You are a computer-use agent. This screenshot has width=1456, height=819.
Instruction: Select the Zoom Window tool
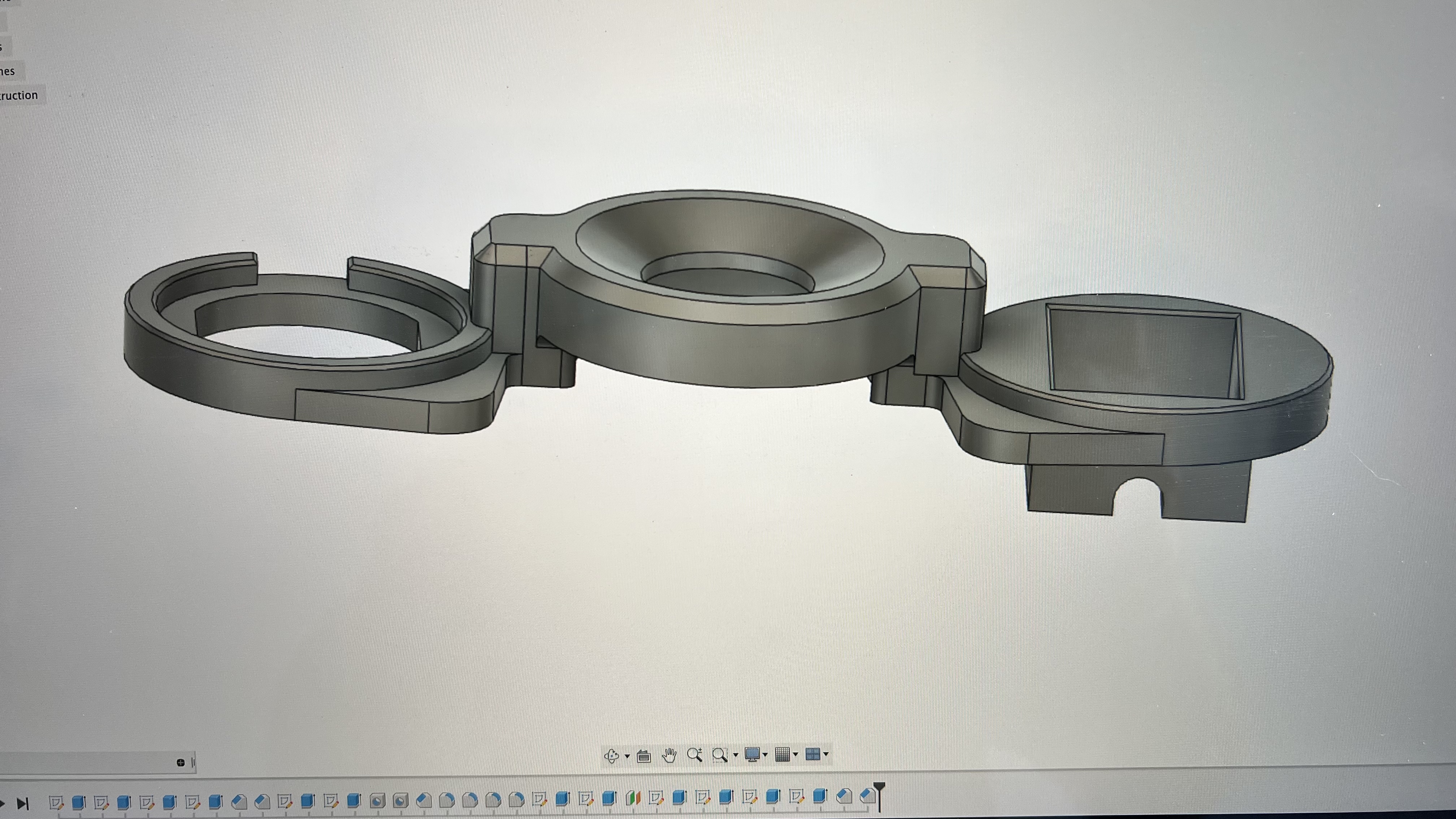tap(720, 755)
